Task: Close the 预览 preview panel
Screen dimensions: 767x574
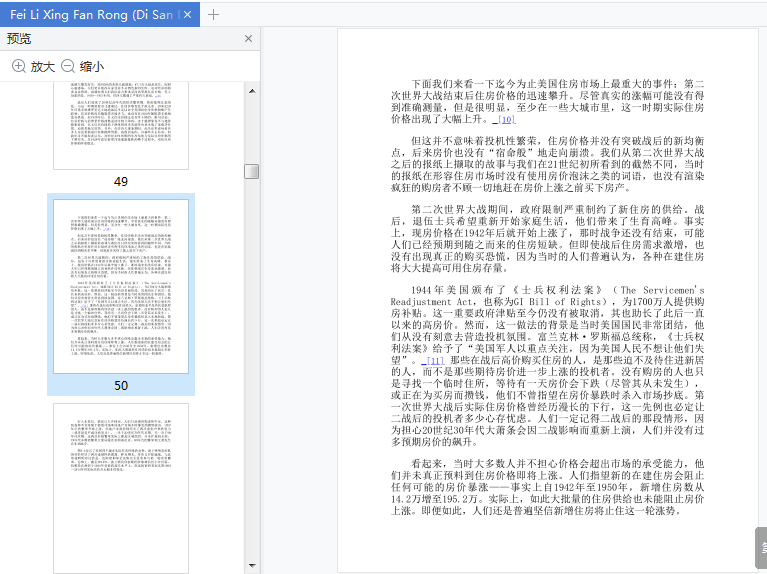Action: point(248,39)
